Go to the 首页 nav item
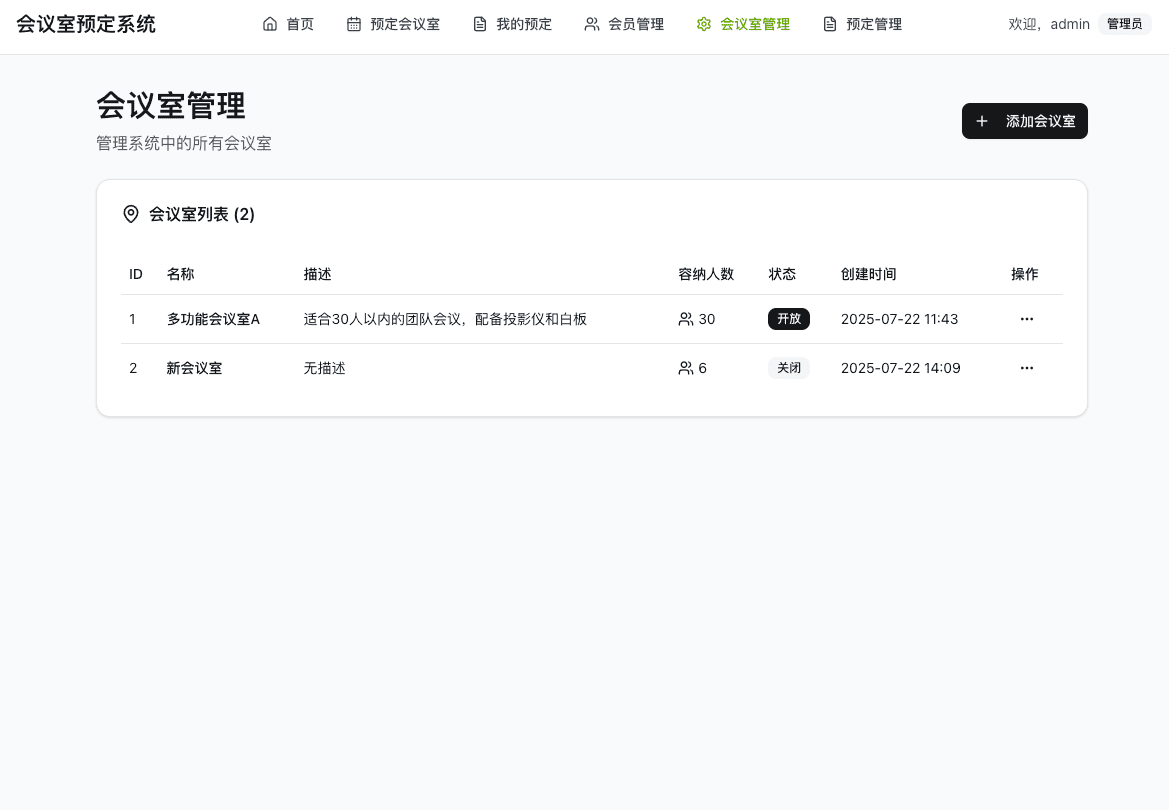 [289, 24]
